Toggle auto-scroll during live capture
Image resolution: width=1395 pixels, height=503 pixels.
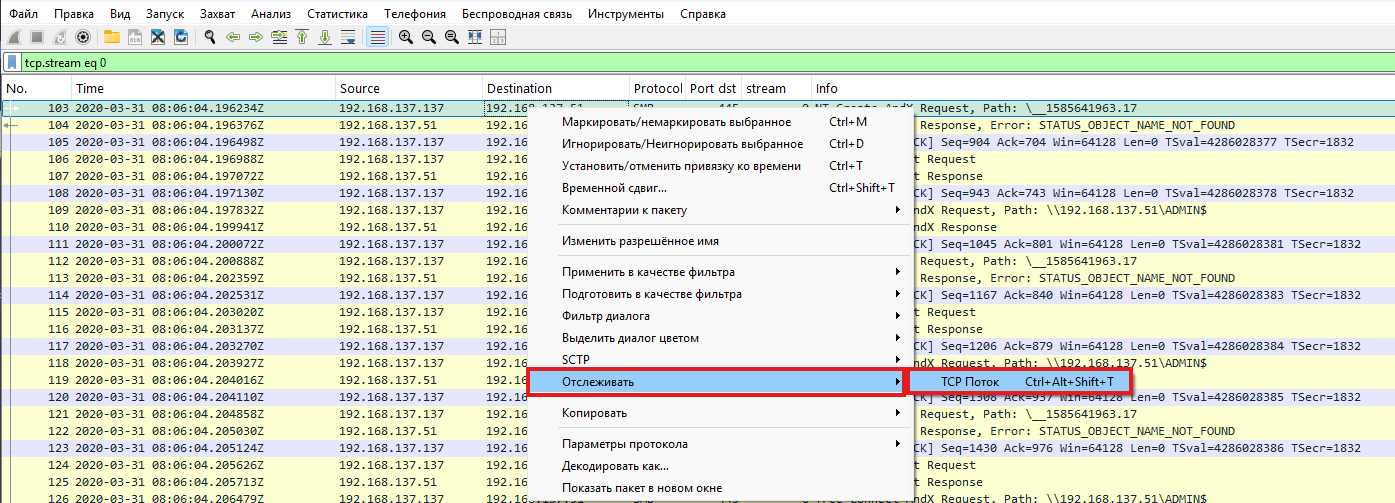(348, 37)
